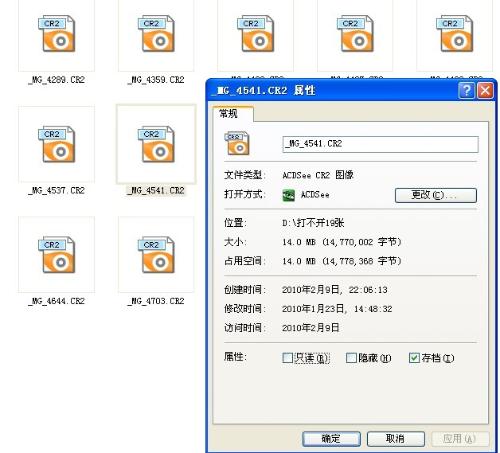Click the file type text ACDSee CR2 图像
The width and height of the screenshot is (500, 453).
(318, 175)
